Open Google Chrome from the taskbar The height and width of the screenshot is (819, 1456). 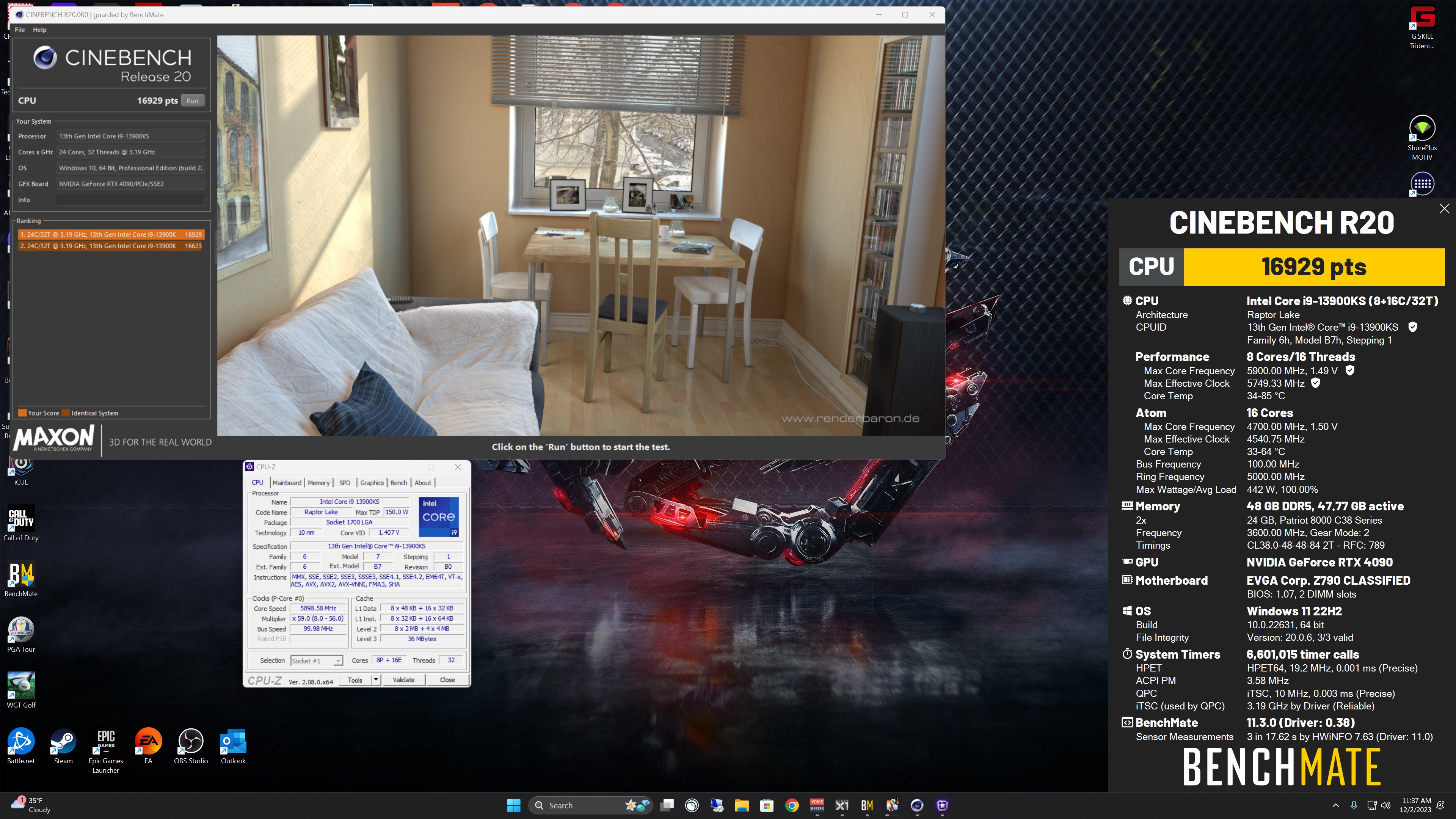[792, 805]
